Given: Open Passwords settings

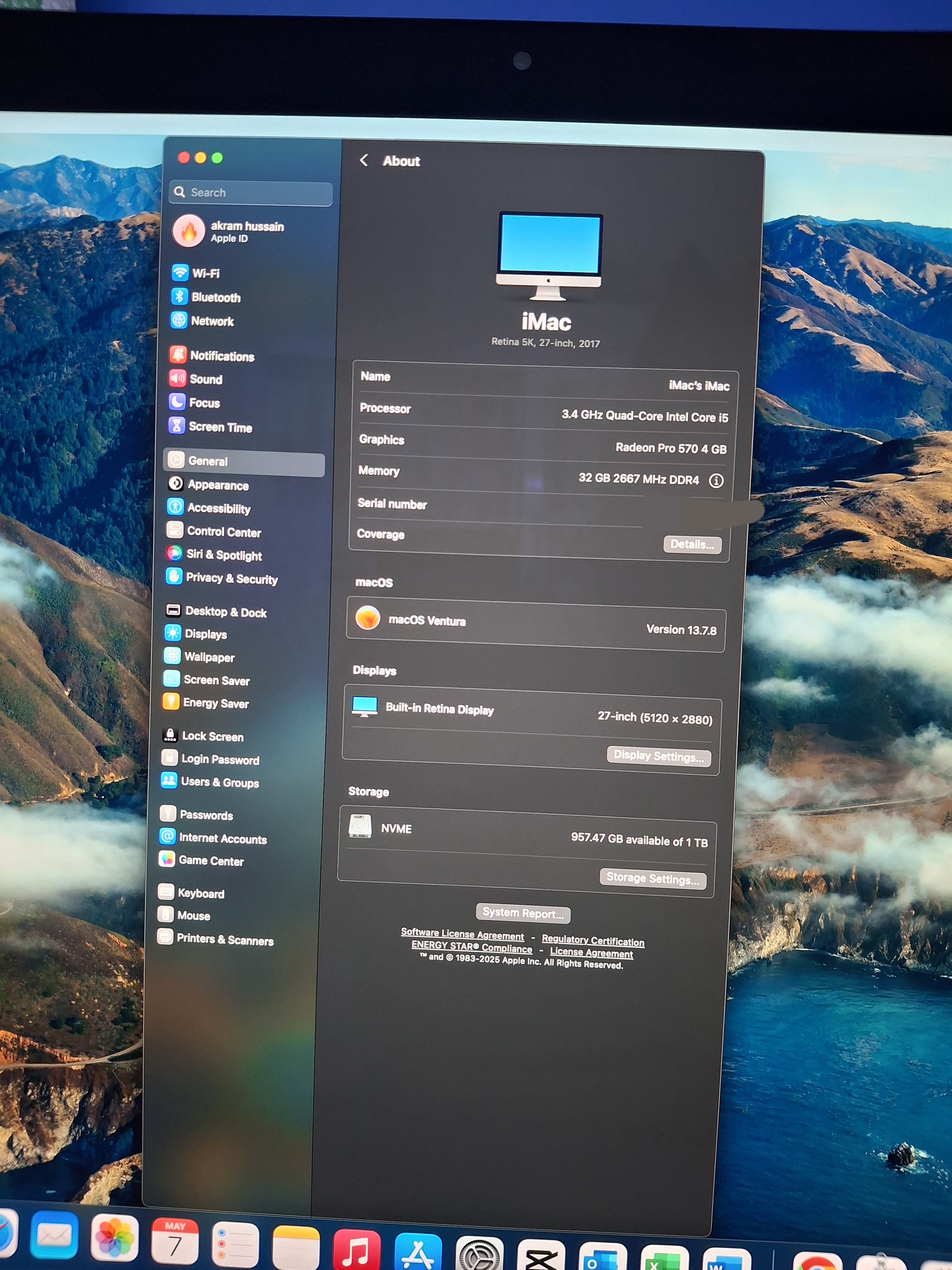Looking at the screenshot, I should pyautogui.click(x=197, y=815).
